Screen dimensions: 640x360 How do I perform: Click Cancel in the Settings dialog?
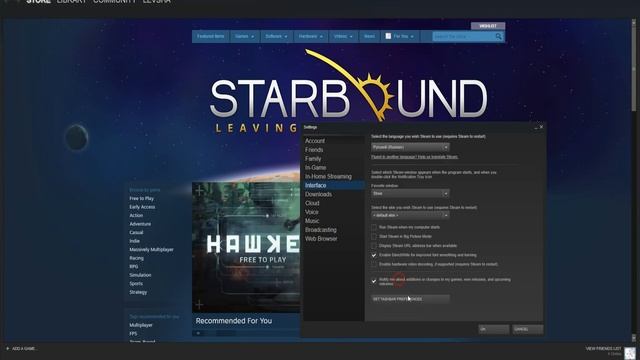click(528, 329)
